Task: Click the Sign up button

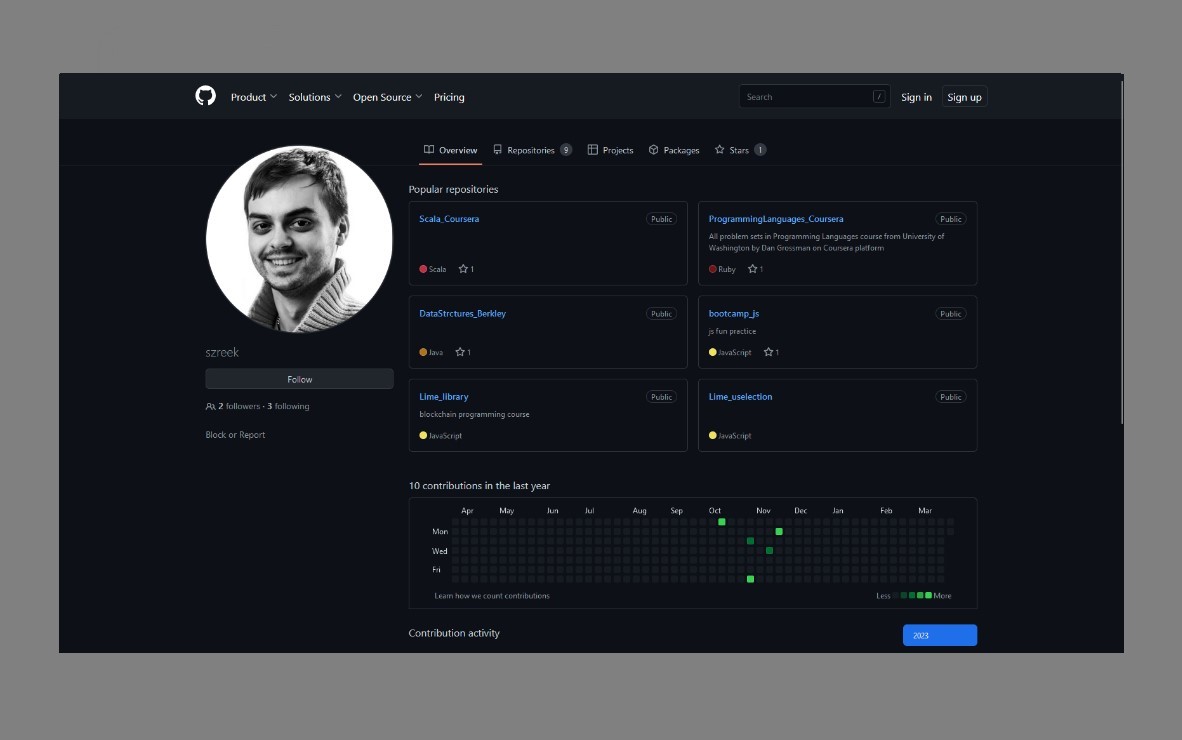Action: [x=964, y=97]
